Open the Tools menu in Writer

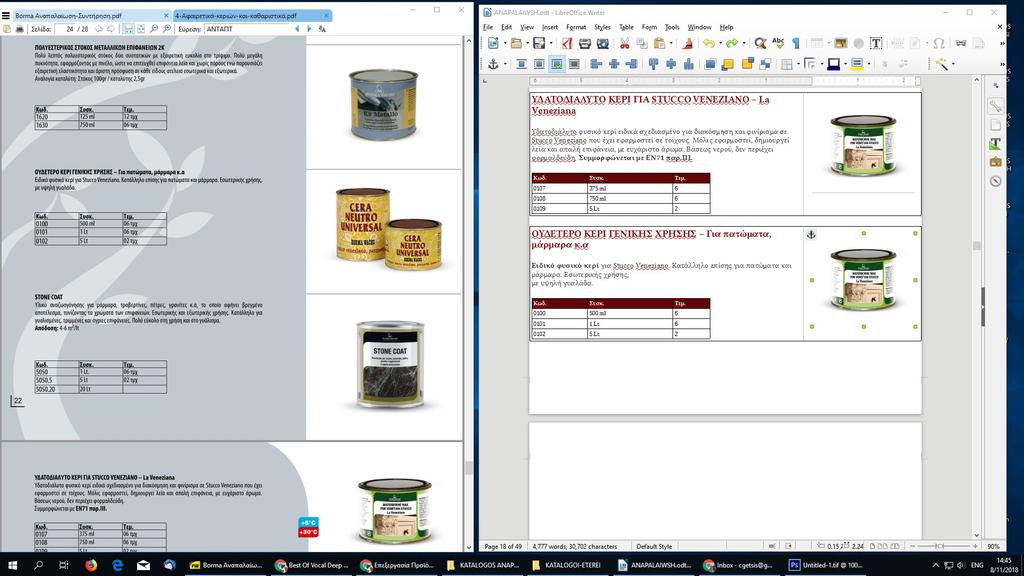click(672, 27)
